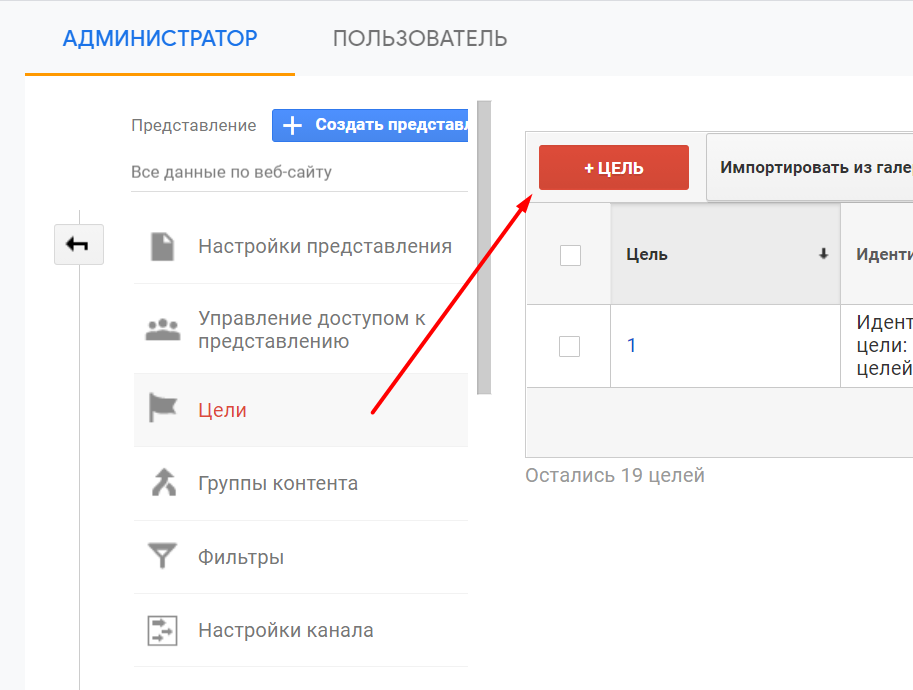The height and width of the screenshot is (690, 913).
Task: Click the funnel icon for Фильтры
Action: tap(162, 555)
